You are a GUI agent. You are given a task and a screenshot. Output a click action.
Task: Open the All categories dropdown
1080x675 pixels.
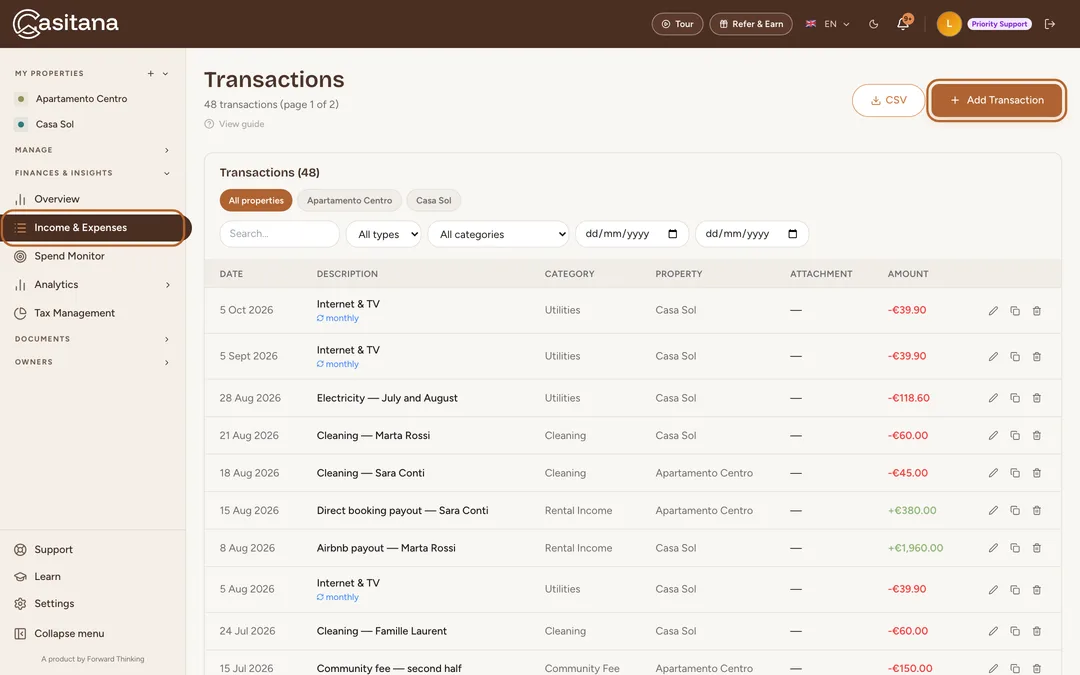tap(499, 234)
